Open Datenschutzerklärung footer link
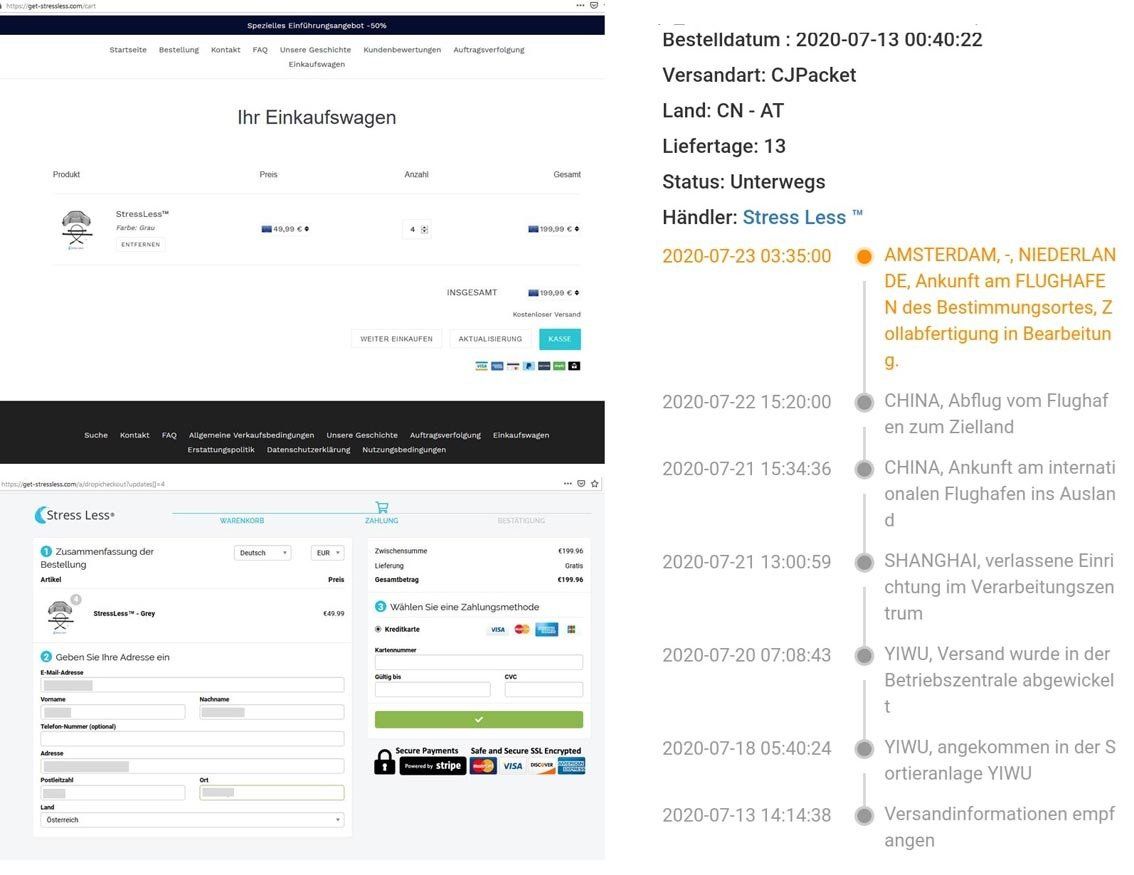The width and height of the screenshot is (1134, 875). (x=308, y=450)
